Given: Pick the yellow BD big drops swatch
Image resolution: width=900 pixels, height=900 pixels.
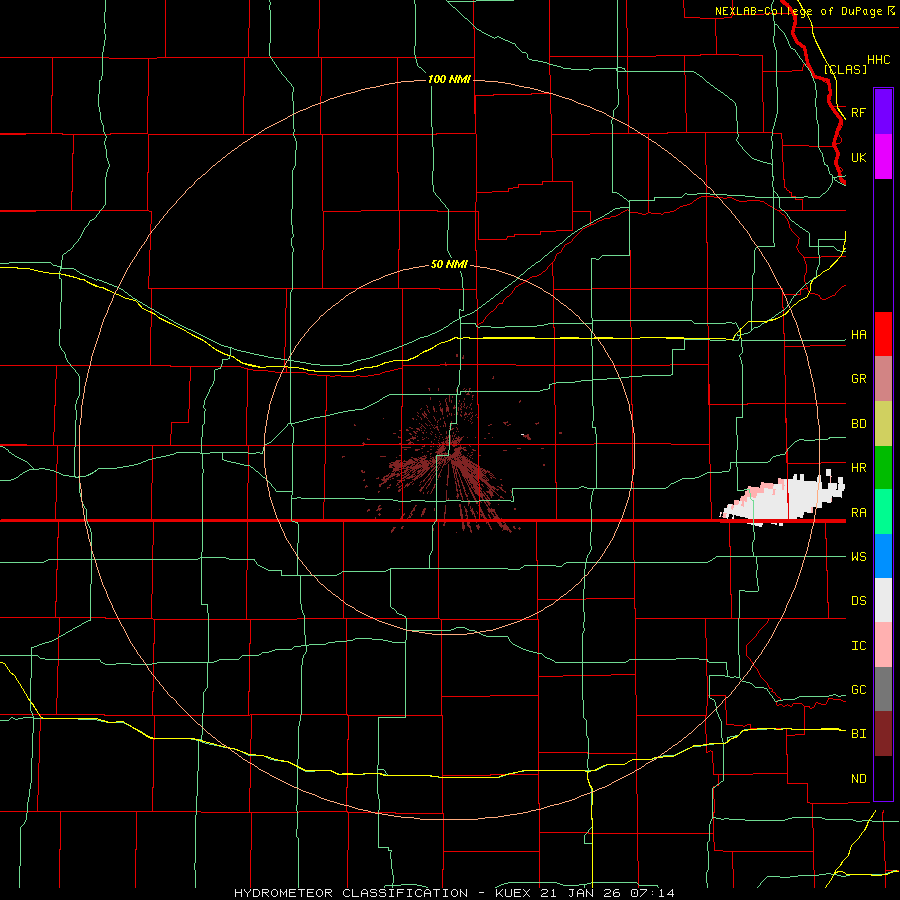Looking at the screenshot, I should (883, 424).
